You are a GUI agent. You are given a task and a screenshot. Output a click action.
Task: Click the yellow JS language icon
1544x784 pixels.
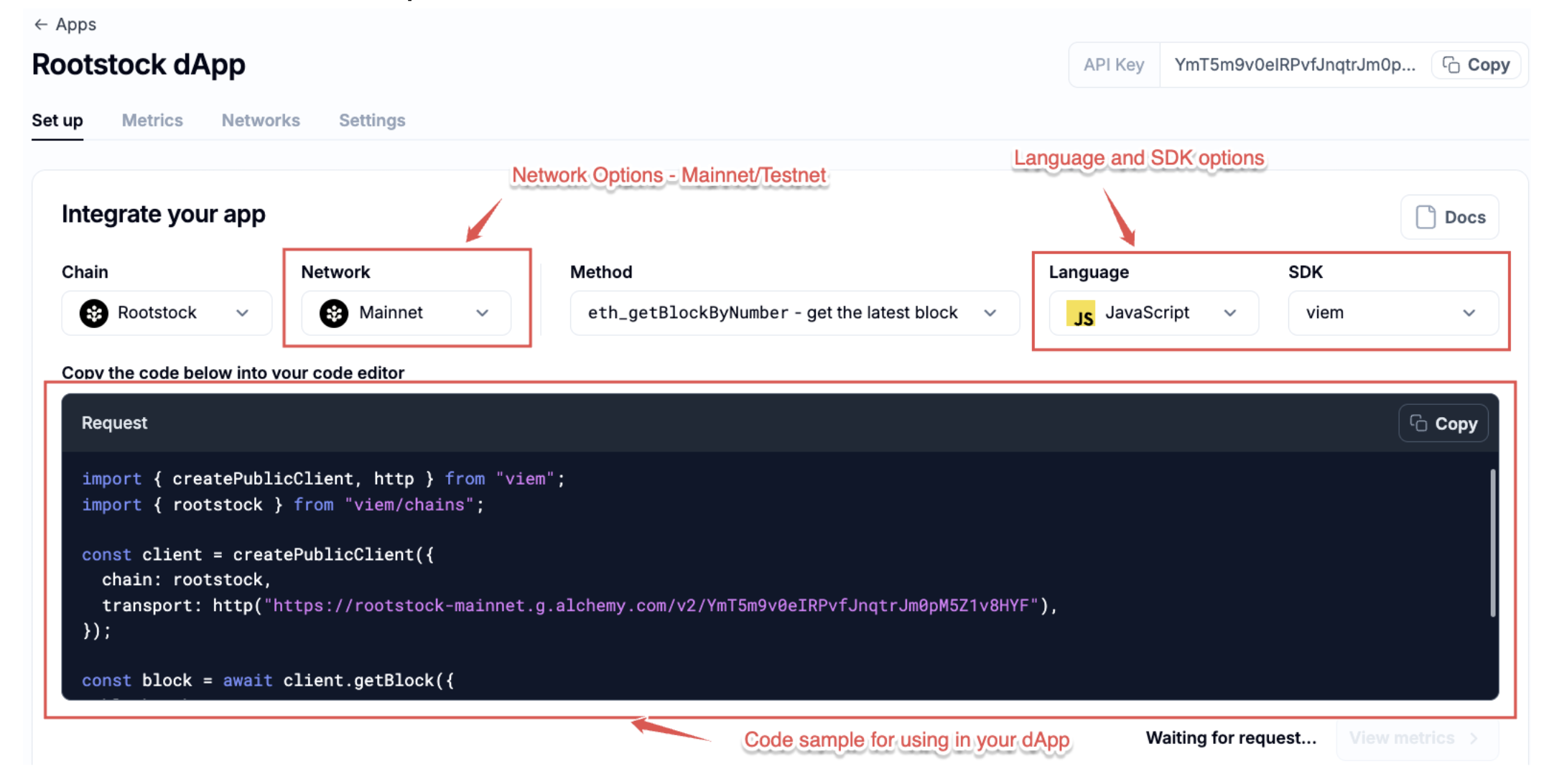tap(1080, 314)
